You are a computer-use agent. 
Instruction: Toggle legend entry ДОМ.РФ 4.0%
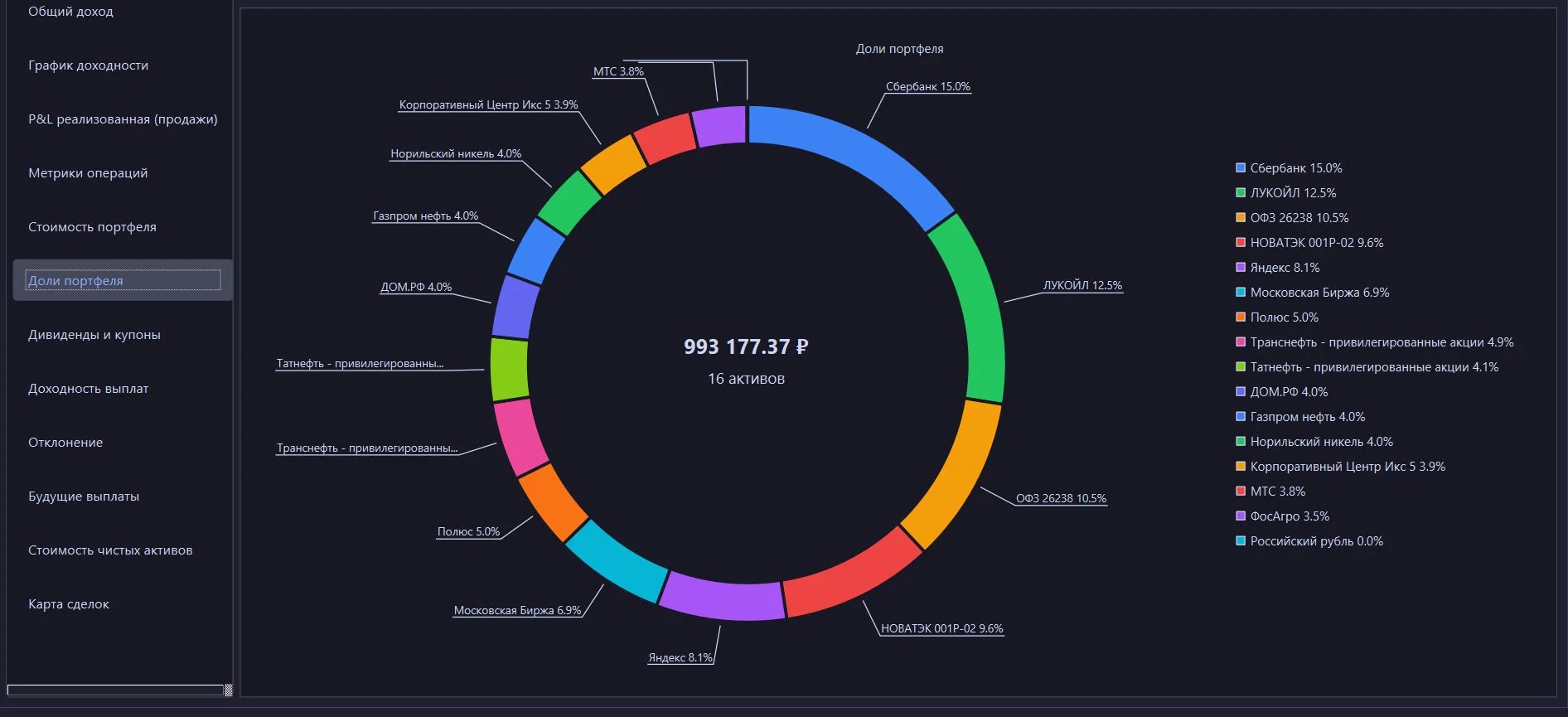click(1281, 392)
